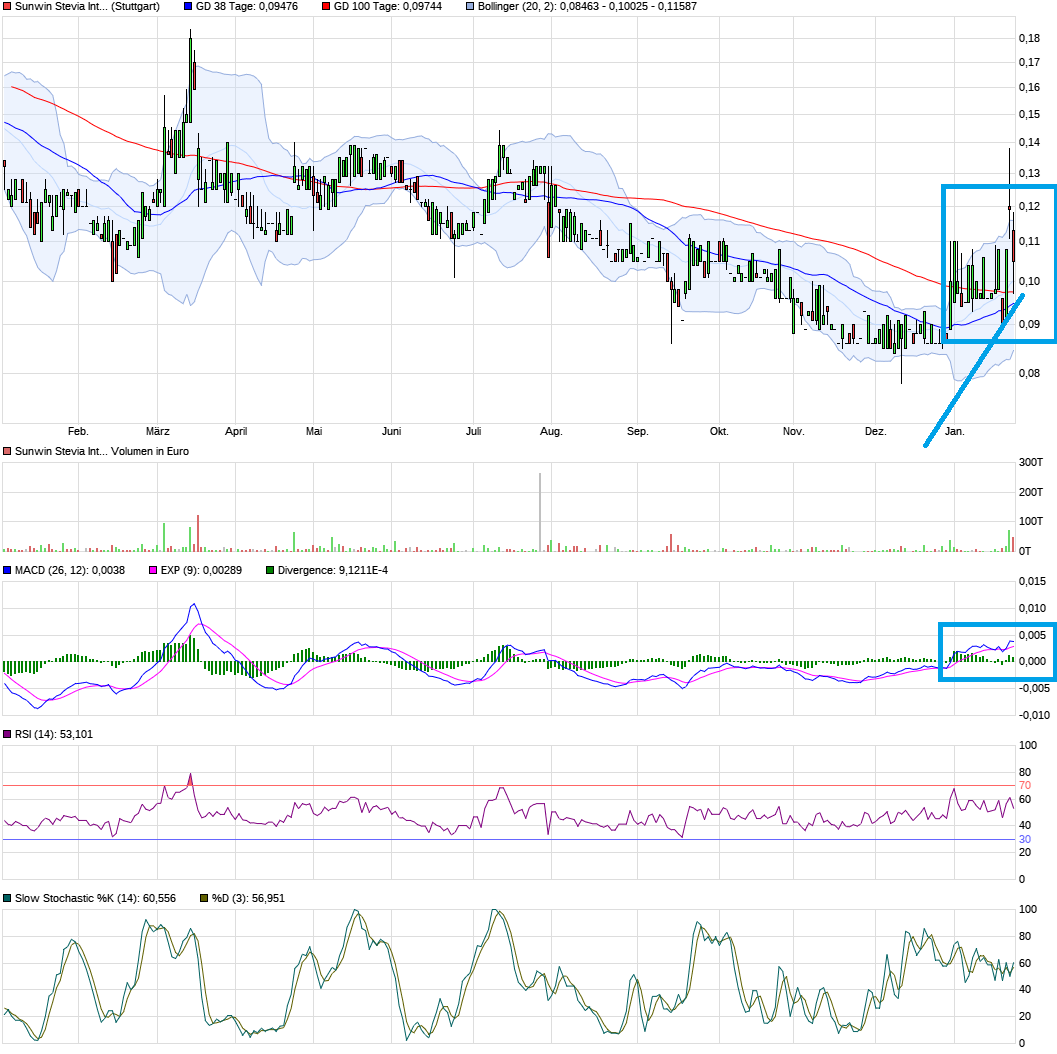1057x1054 pixels.
Task: Click the 'GD 100 Tage: 0,09744' label
Action: tap(388, 6)
